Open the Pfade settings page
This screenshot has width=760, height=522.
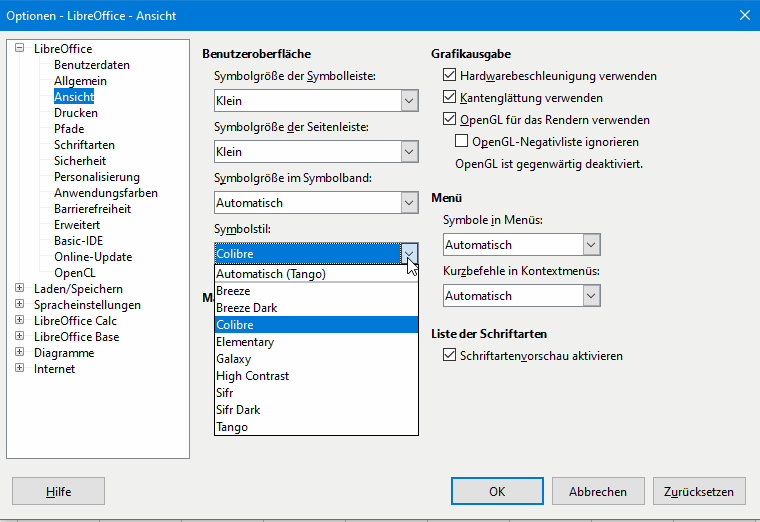tap(69, 129)
